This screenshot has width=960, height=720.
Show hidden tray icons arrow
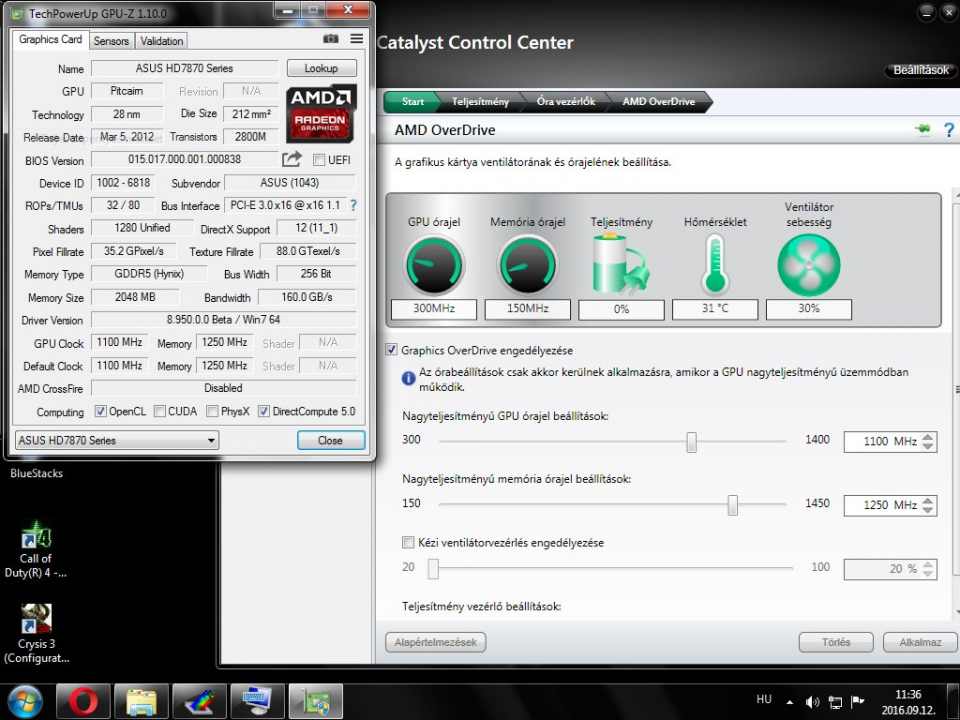[x=790, y=702]
